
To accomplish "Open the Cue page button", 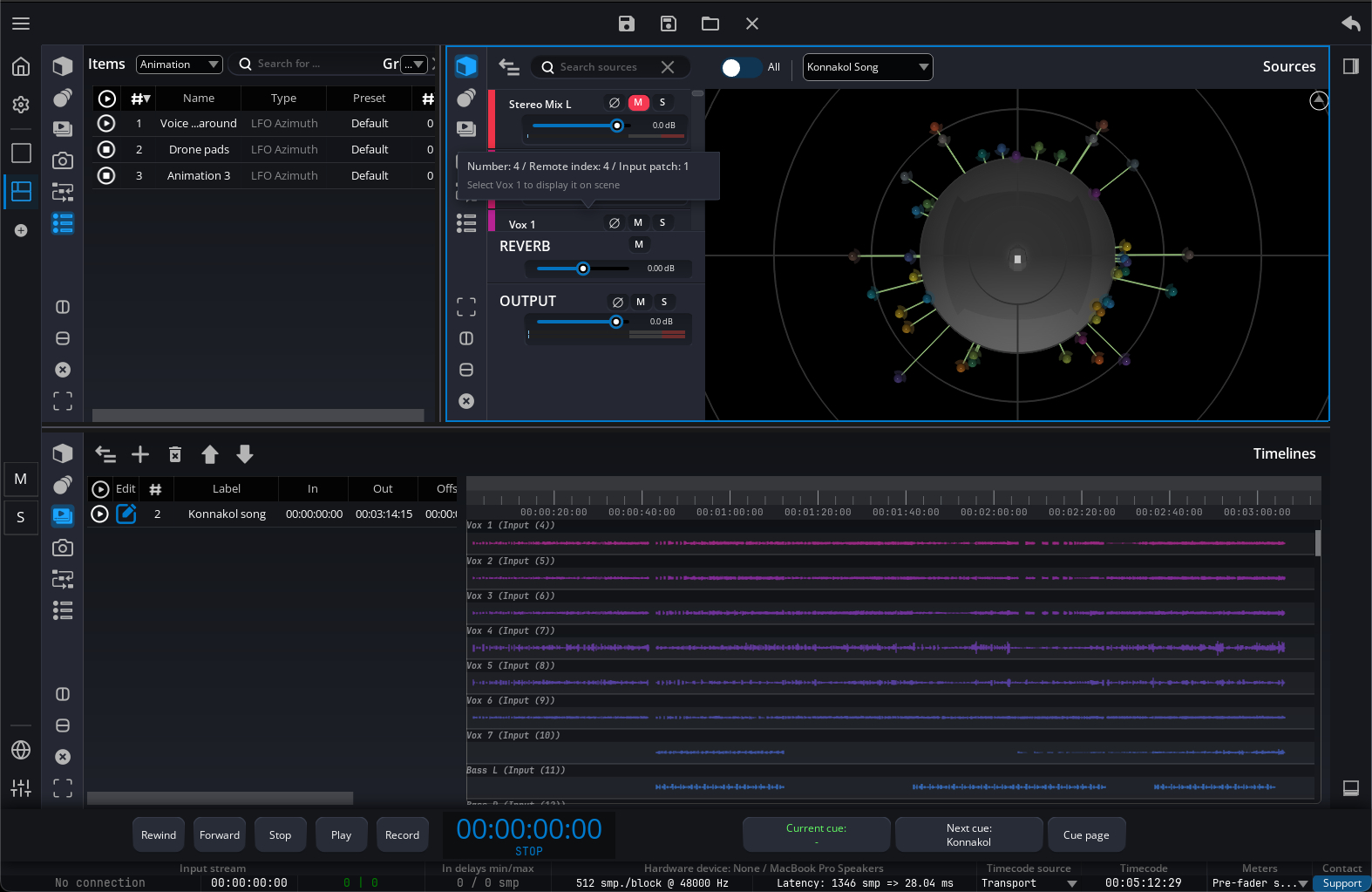I will [1086, 835].
